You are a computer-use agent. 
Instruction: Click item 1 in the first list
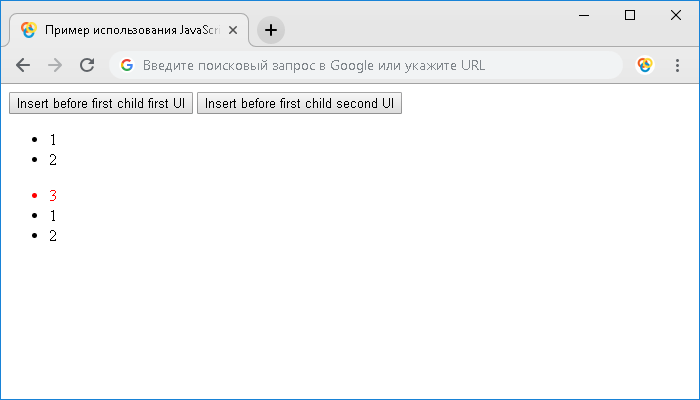53,140
